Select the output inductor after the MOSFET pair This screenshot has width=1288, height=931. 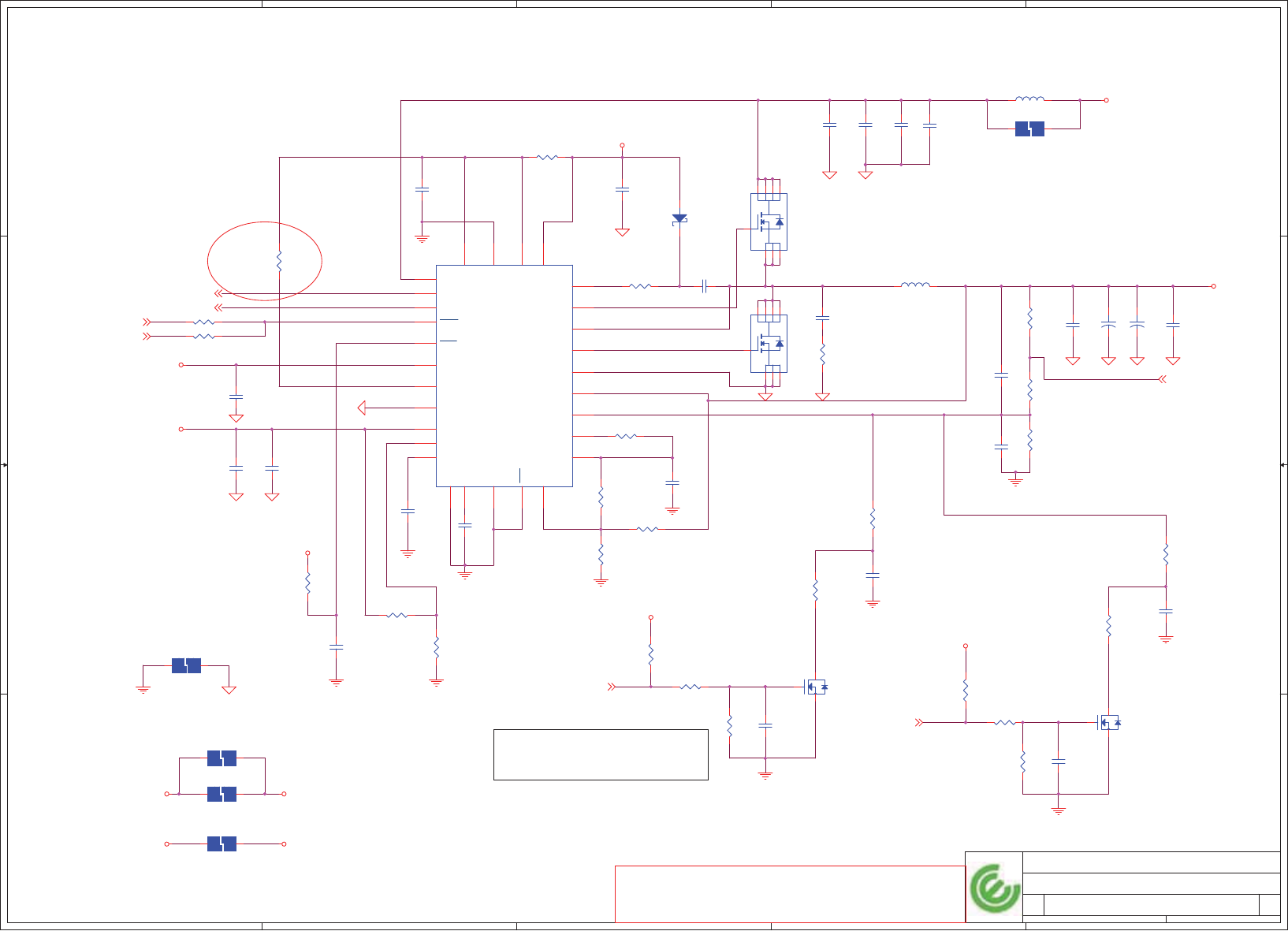pos(915,285)
